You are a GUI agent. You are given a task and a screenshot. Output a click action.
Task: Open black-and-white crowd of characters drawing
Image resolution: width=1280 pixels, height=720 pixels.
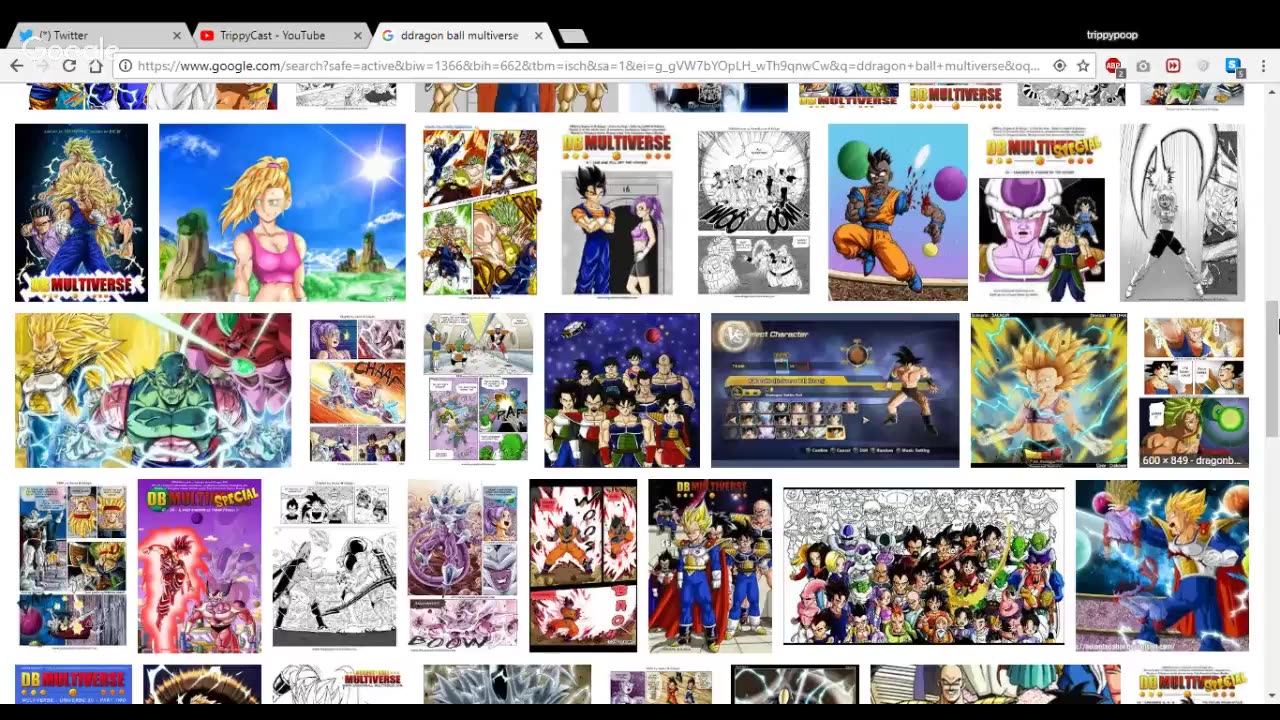924,566
